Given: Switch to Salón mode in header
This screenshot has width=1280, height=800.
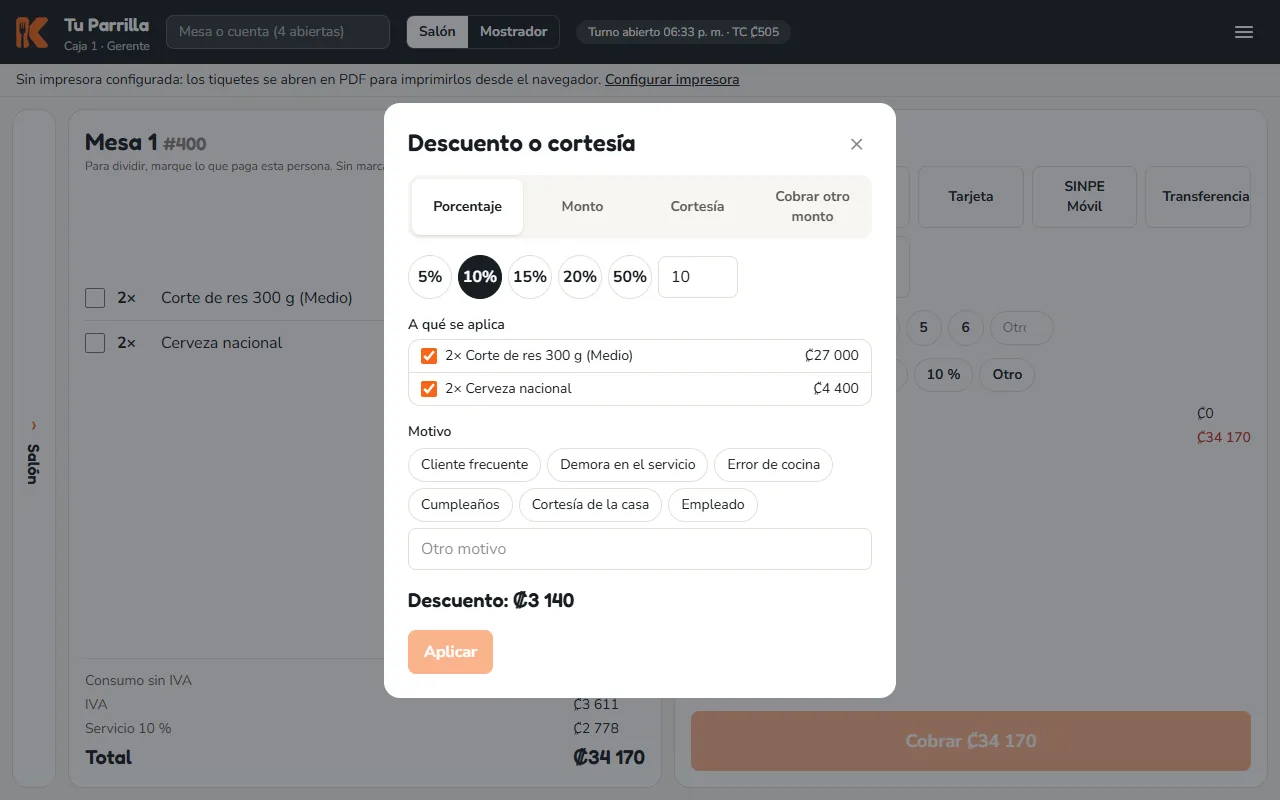Looking at the screenshot, I should pos(437,32).
